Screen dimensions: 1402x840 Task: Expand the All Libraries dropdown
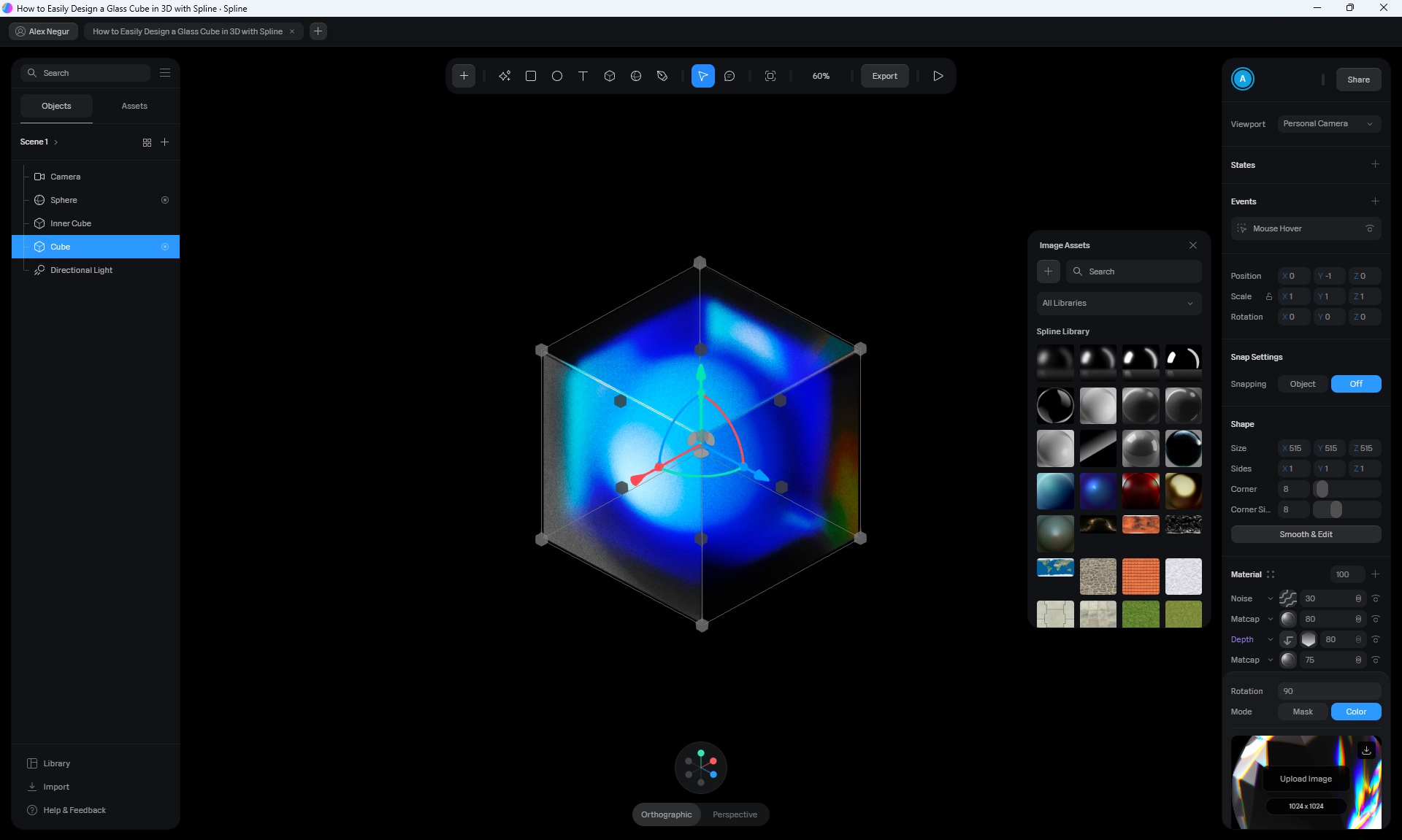(1118, 303)
